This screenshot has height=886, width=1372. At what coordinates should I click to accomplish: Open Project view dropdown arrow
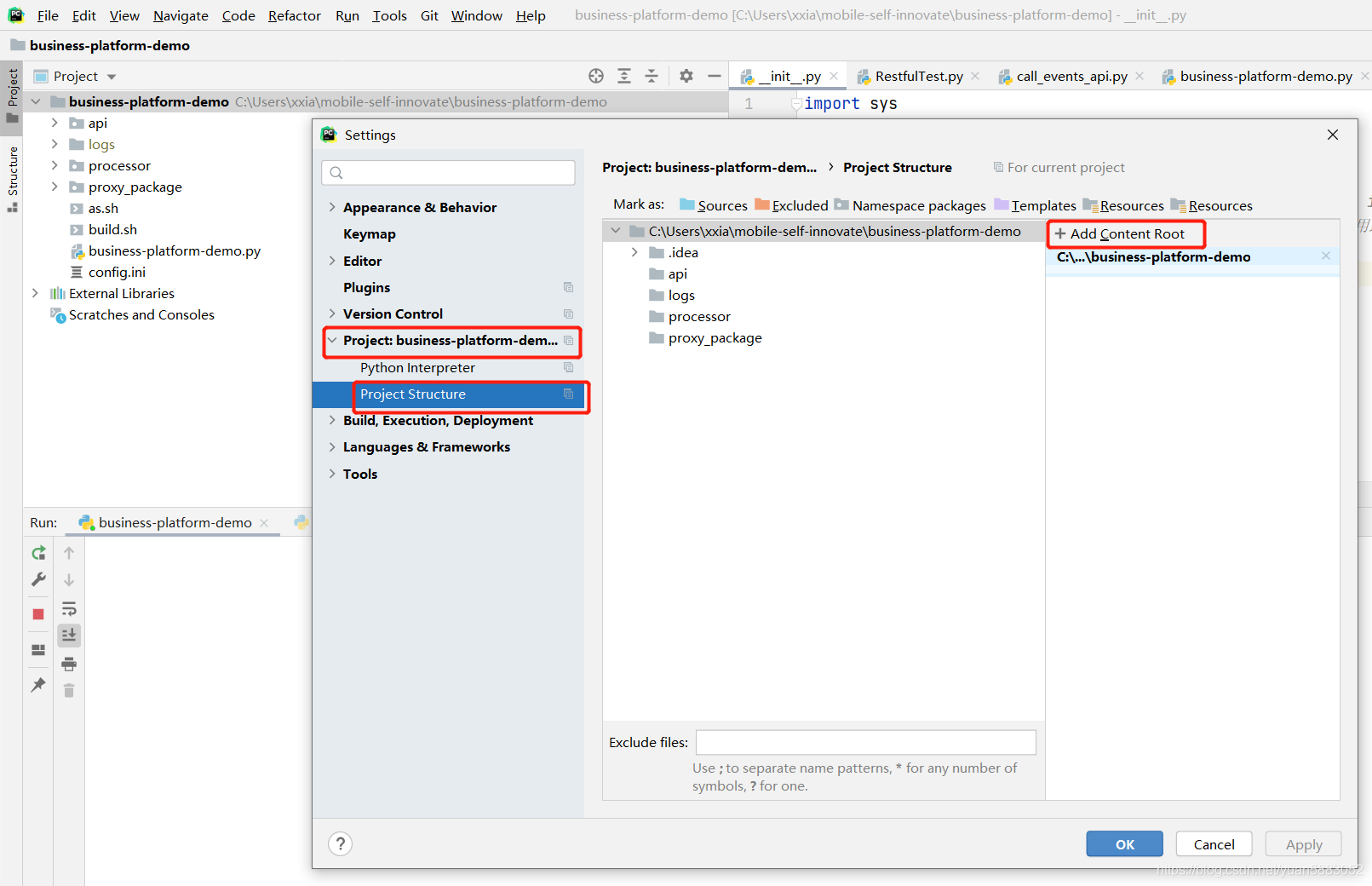(x=112, y=77)
